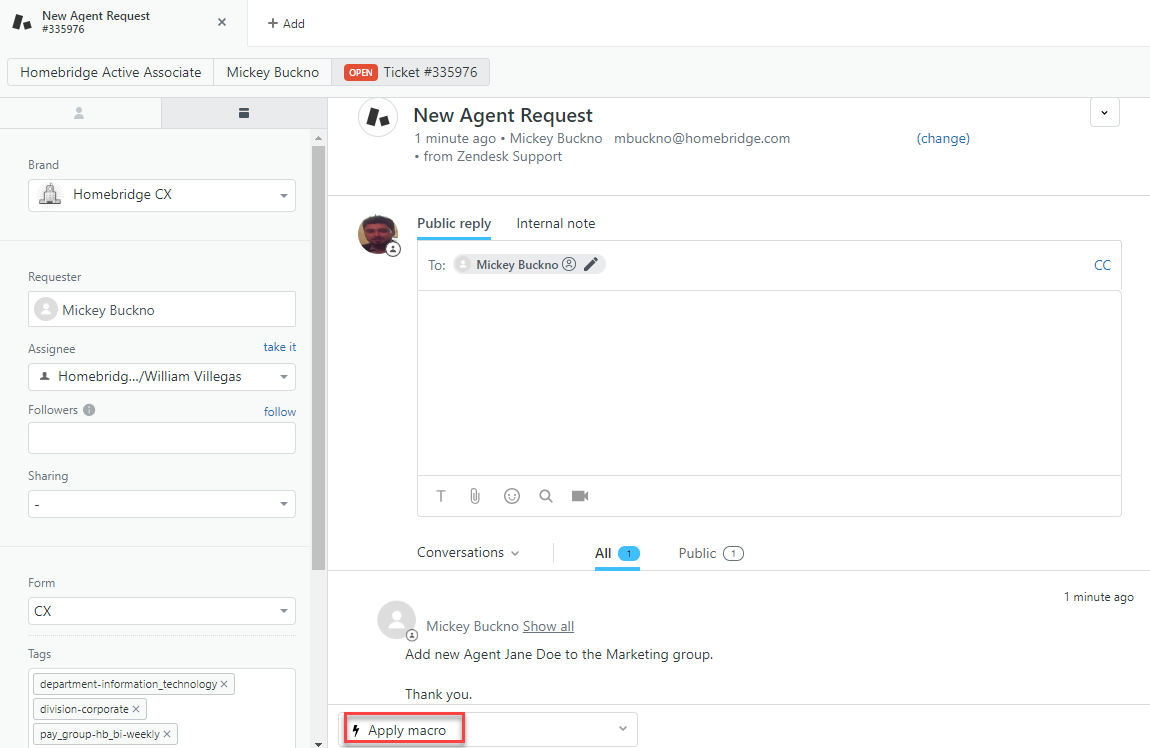
Task: Close the New Agent Request #335976 tab
Action: [x=221, y=22]
